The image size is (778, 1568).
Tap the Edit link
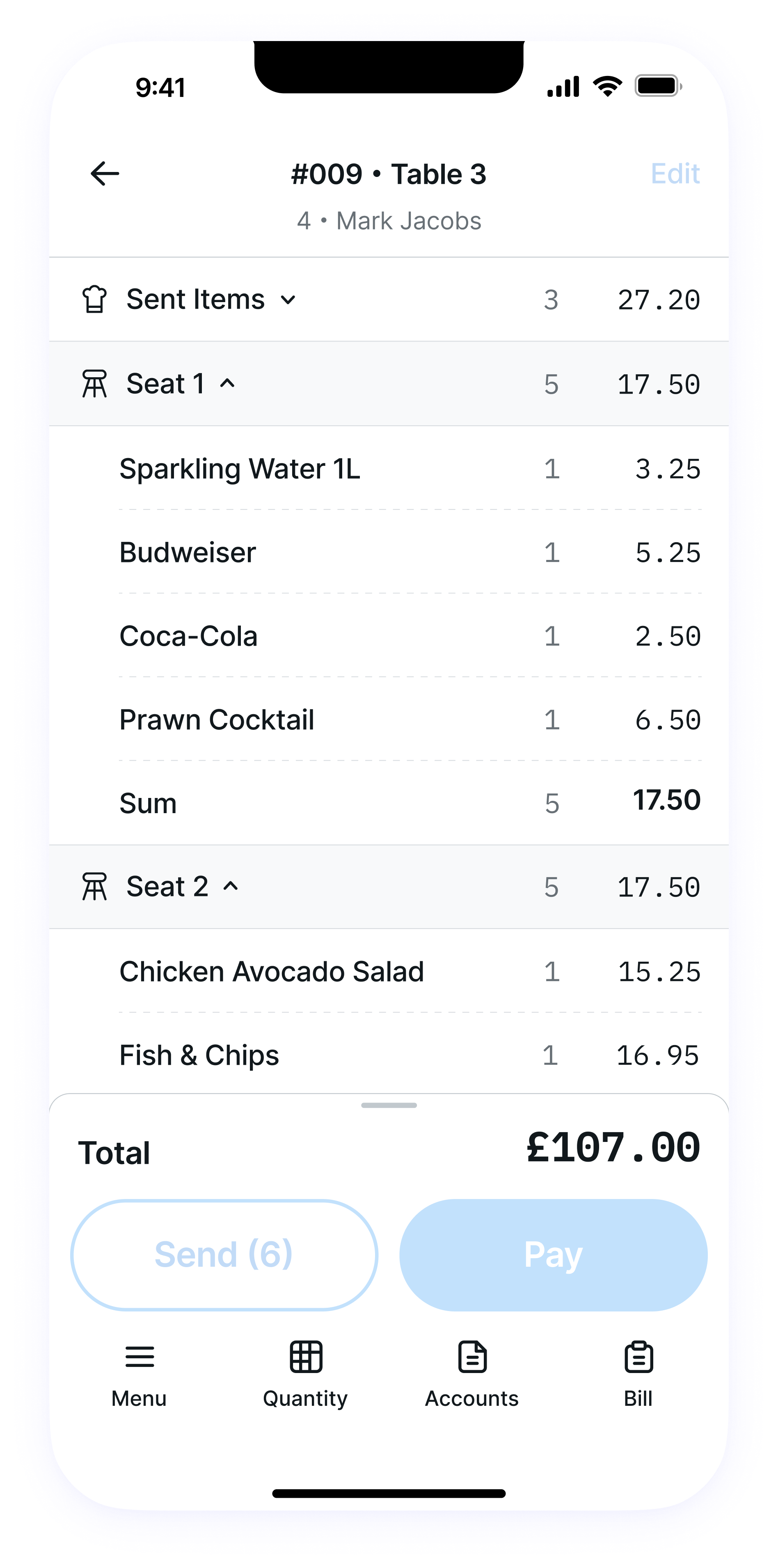click(675, 174)
